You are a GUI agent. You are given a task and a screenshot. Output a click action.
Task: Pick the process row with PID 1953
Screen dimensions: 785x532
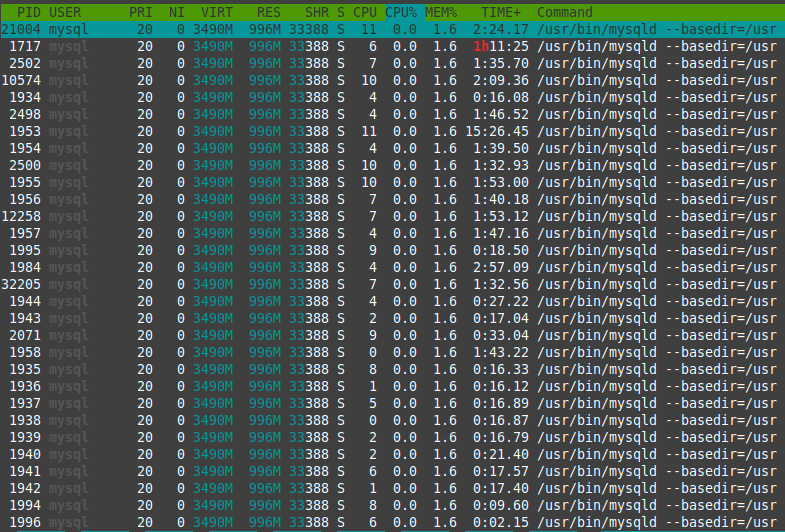click(x=26, y=131)
